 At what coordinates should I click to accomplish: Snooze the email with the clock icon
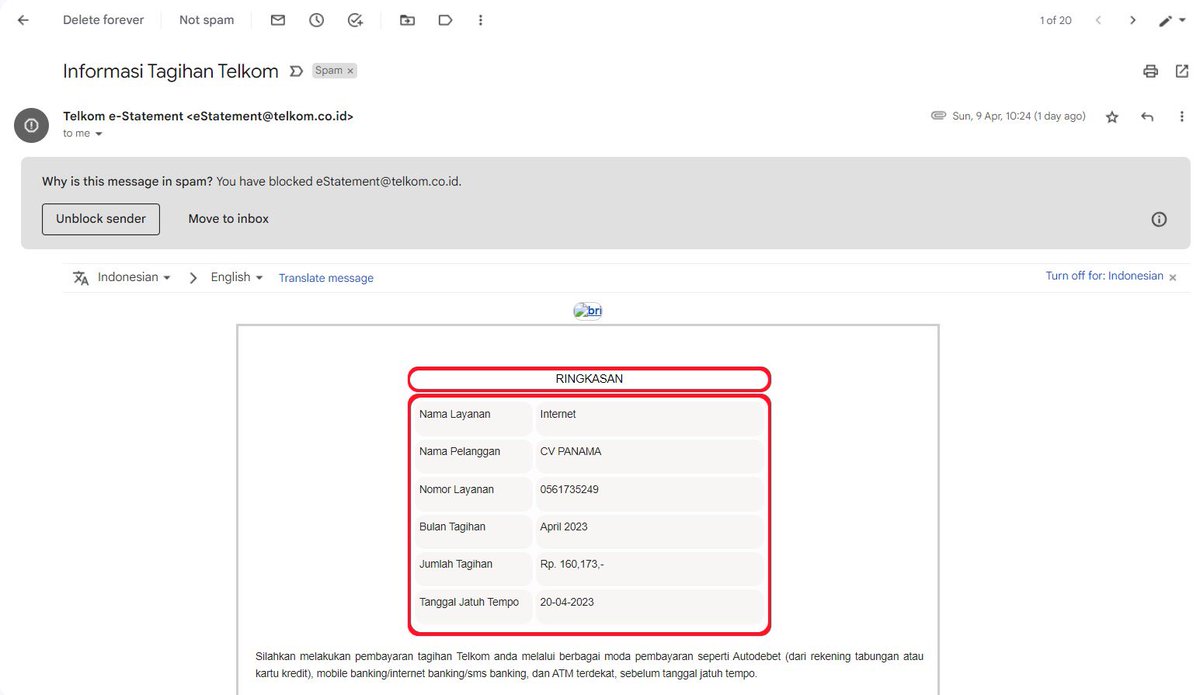coord(316,20)
